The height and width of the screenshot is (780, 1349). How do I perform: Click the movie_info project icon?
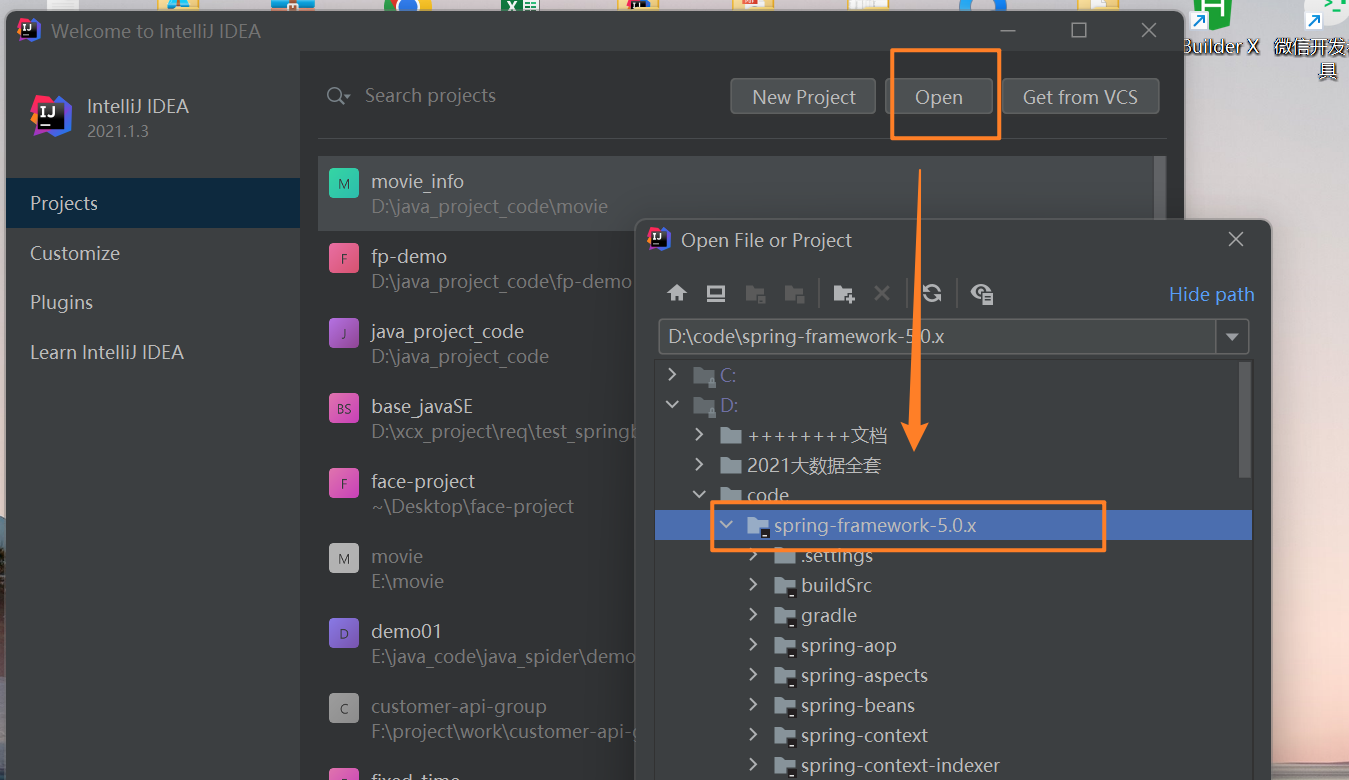point(344,183)
